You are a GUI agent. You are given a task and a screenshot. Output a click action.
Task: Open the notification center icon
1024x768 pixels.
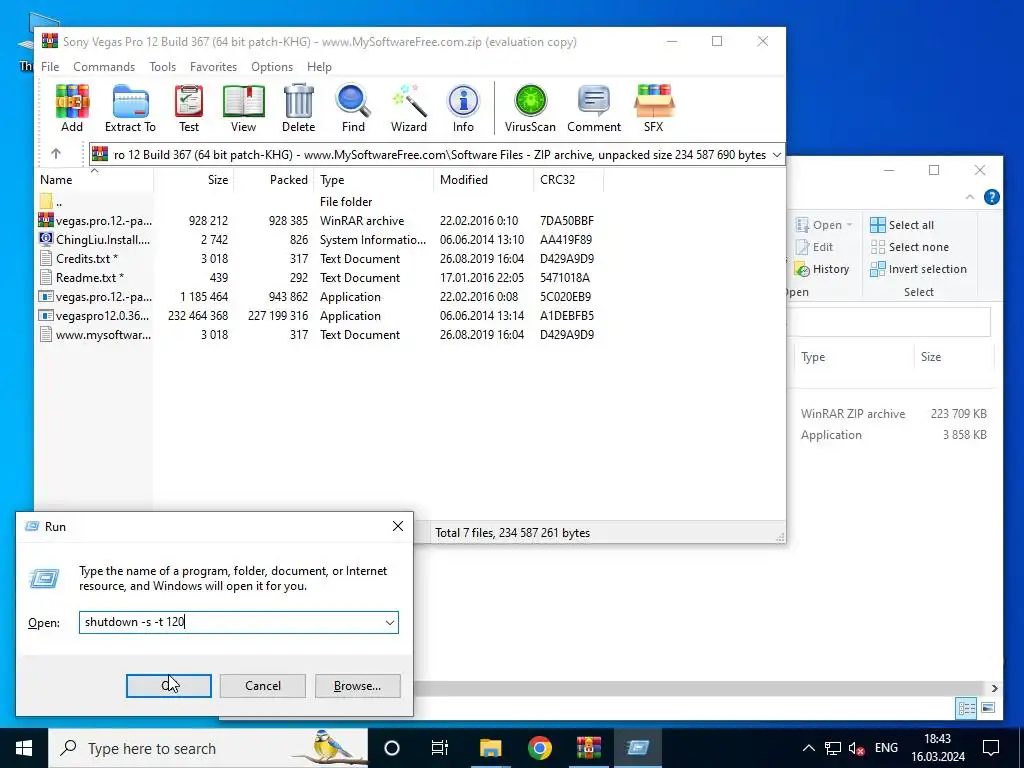pyautogui.click(x=991, y=748)
